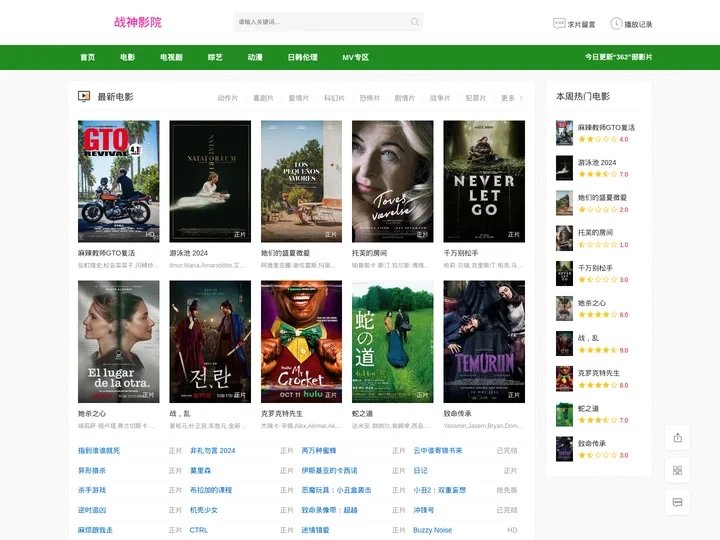Open GTO Revival movie poster
The image size is (720, 540).
(118, 181)
